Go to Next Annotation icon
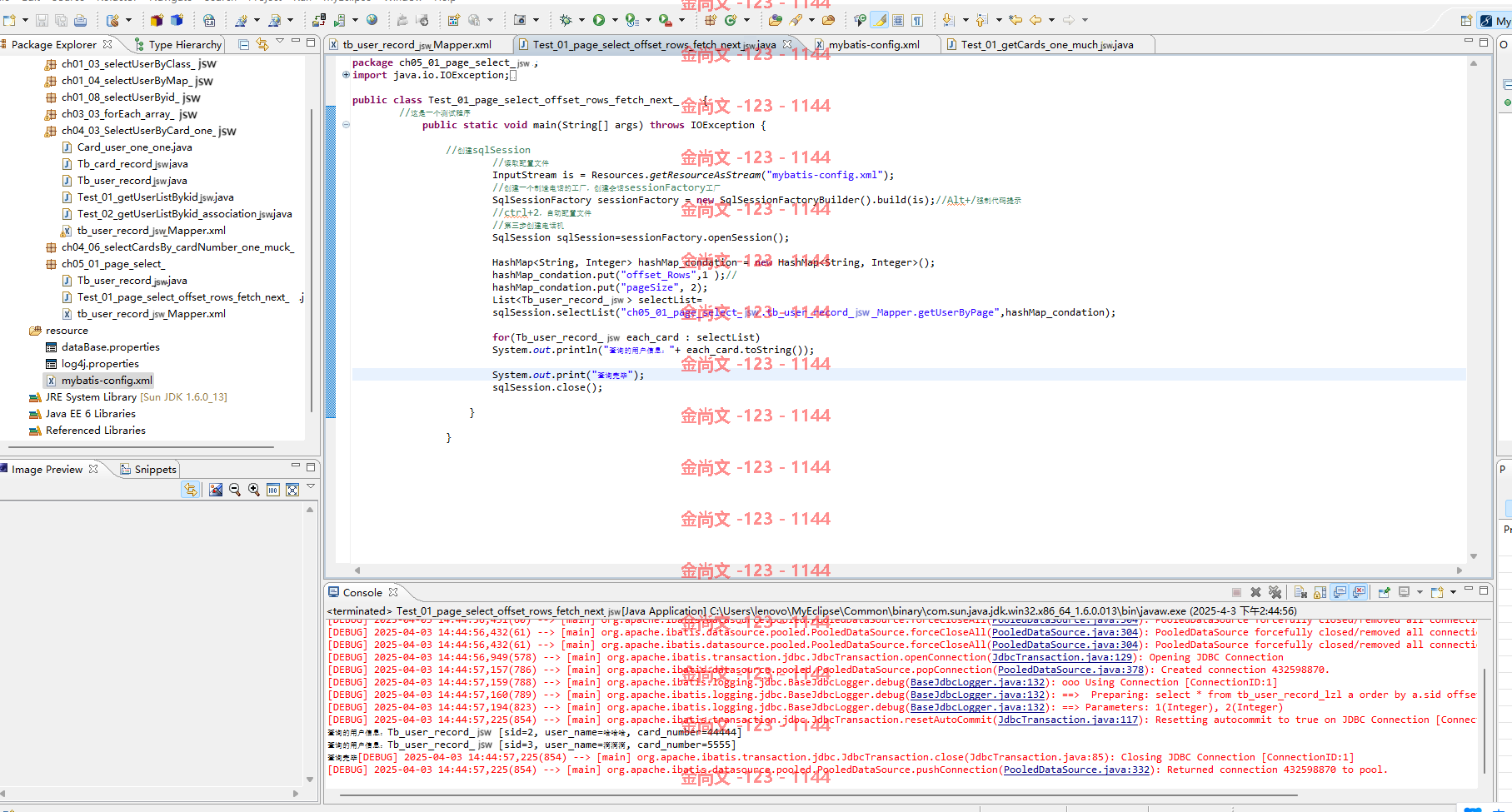This screenshot has height=812, width=1512. [948, 20]
